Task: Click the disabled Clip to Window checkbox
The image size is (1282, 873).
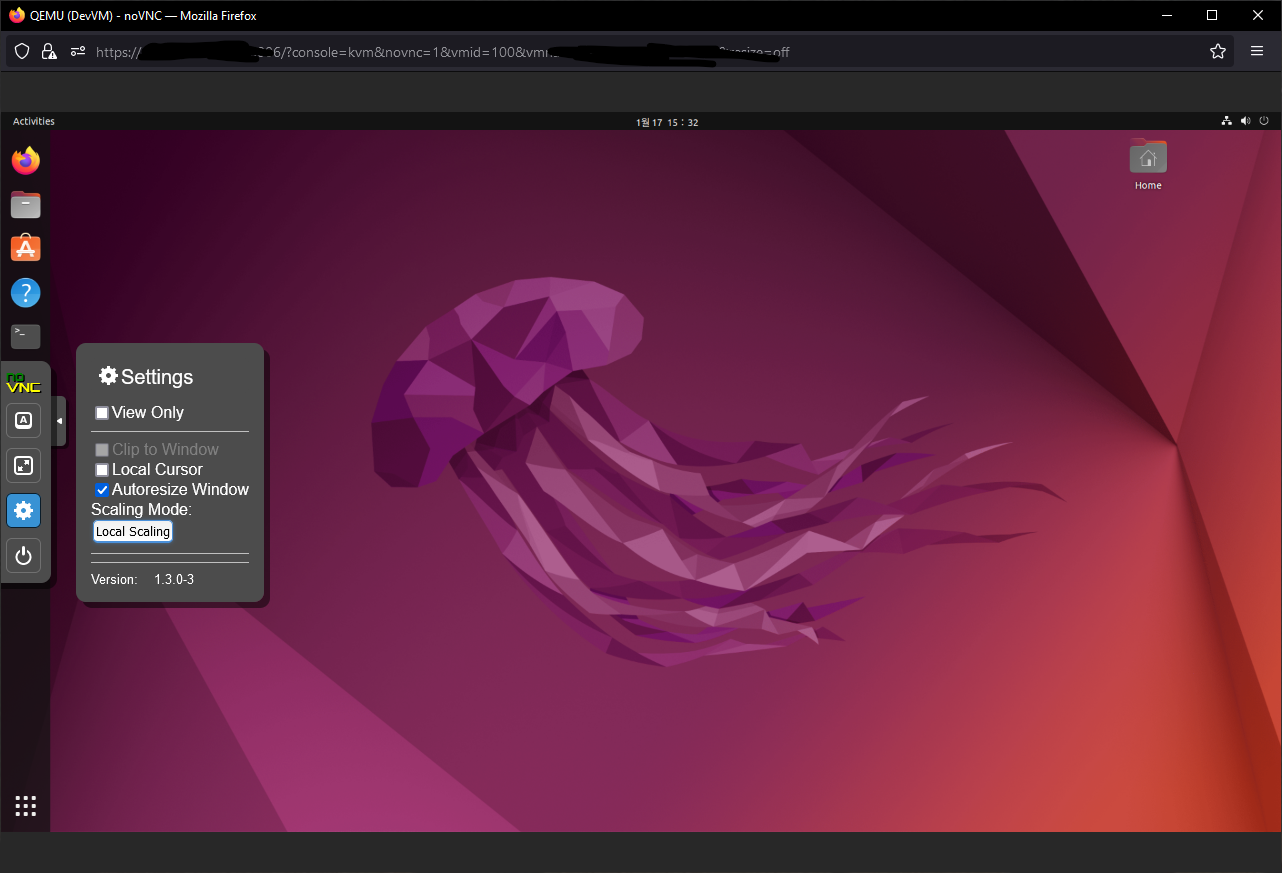Action: pos(102,450)
